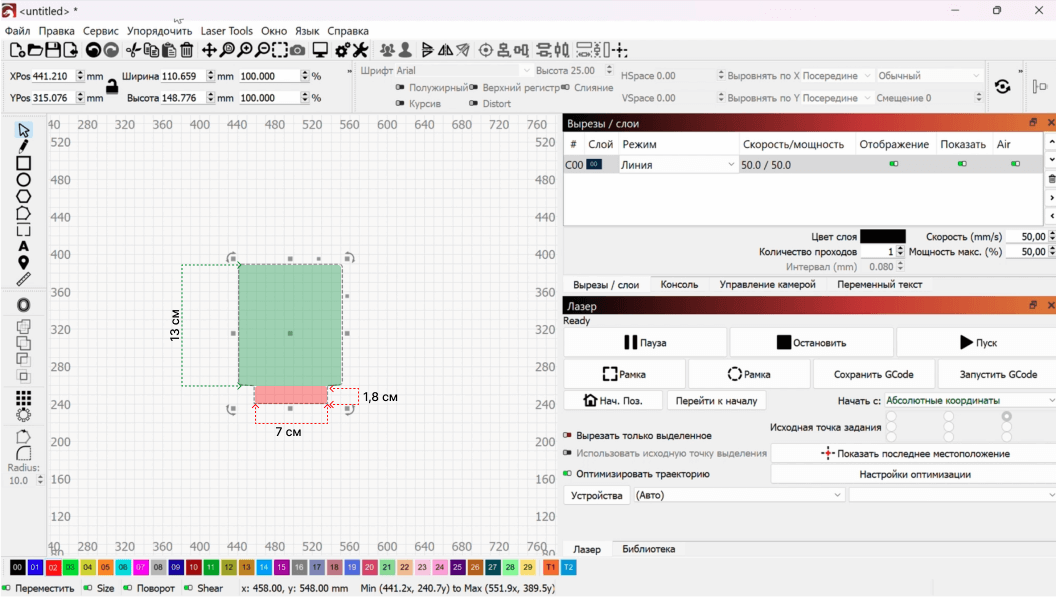Click the "Сохранить GCode" button

tap(872, 374)
